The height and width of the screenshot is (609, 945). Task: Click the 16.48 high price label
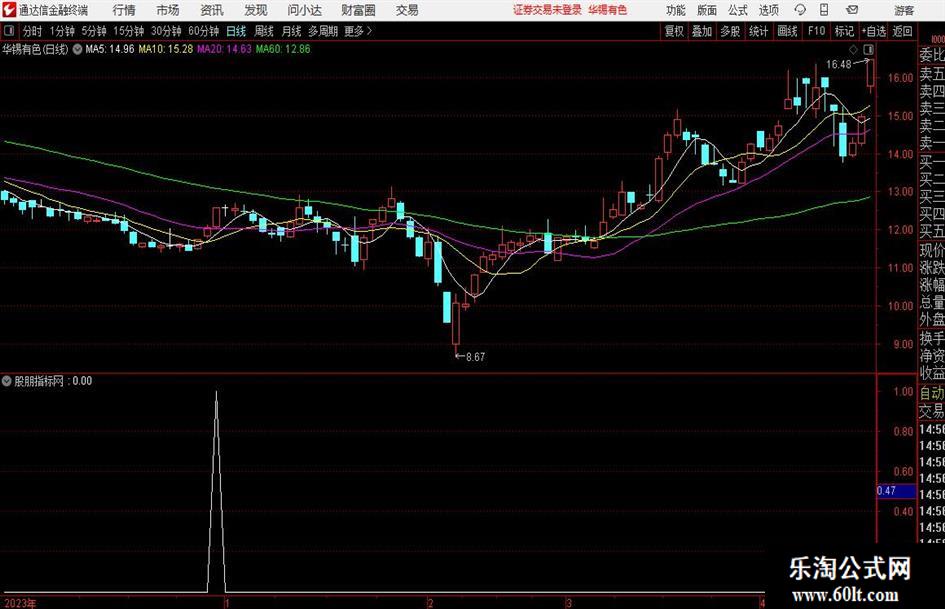838,65
